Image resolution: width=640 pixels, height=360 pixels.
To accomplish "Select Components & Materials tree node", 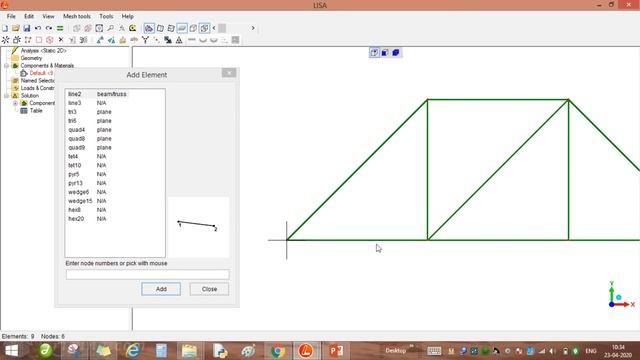I will pyautogui.click(x=47, y=66).
